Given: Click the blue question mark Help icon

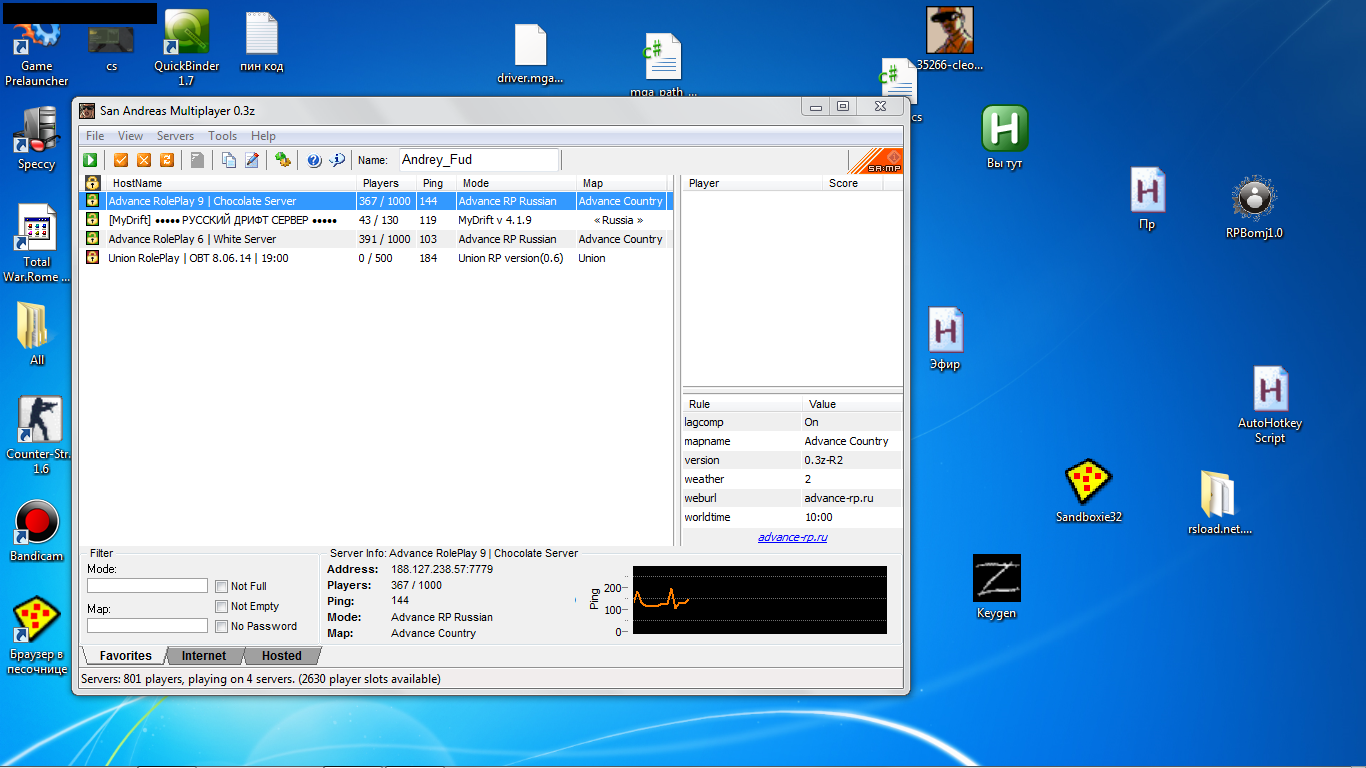Looking at the screenshot, I should click(314, 160).
